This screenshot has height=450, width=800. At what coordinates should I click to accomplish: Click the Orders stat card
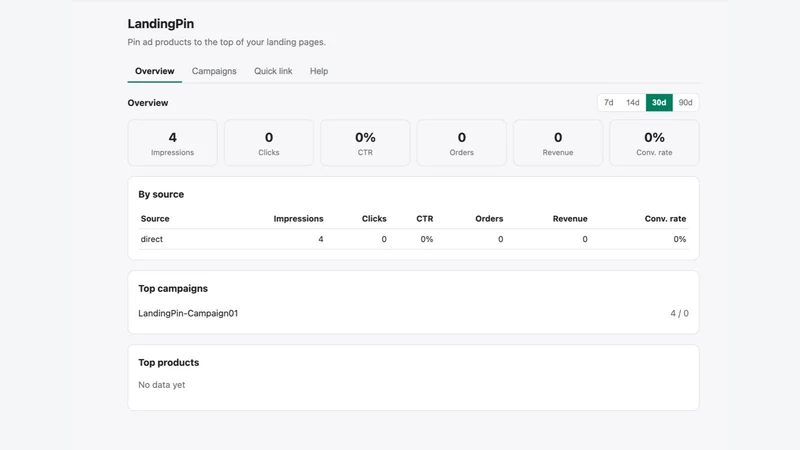click(462, 143)
